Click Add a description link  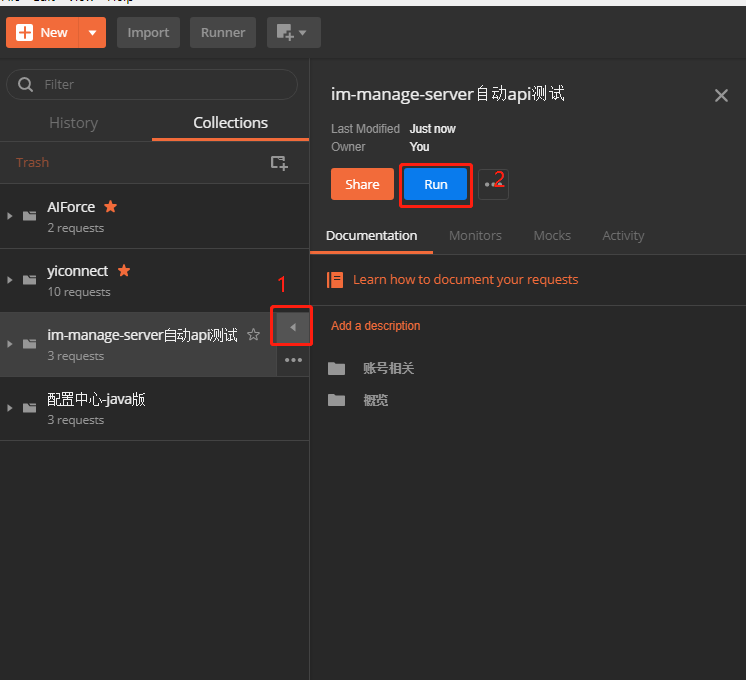coord(375,326)
